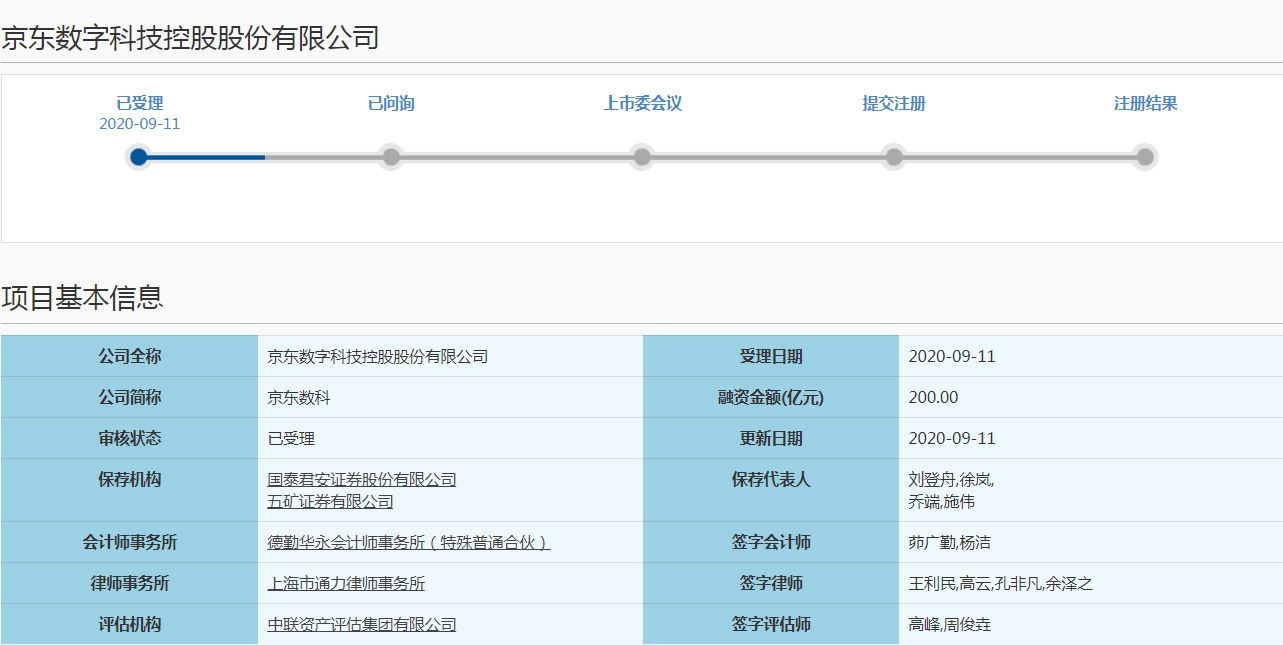Click the 上市委会议 progress step dot
Screen dimensions: 1283x645
[642, 157]
